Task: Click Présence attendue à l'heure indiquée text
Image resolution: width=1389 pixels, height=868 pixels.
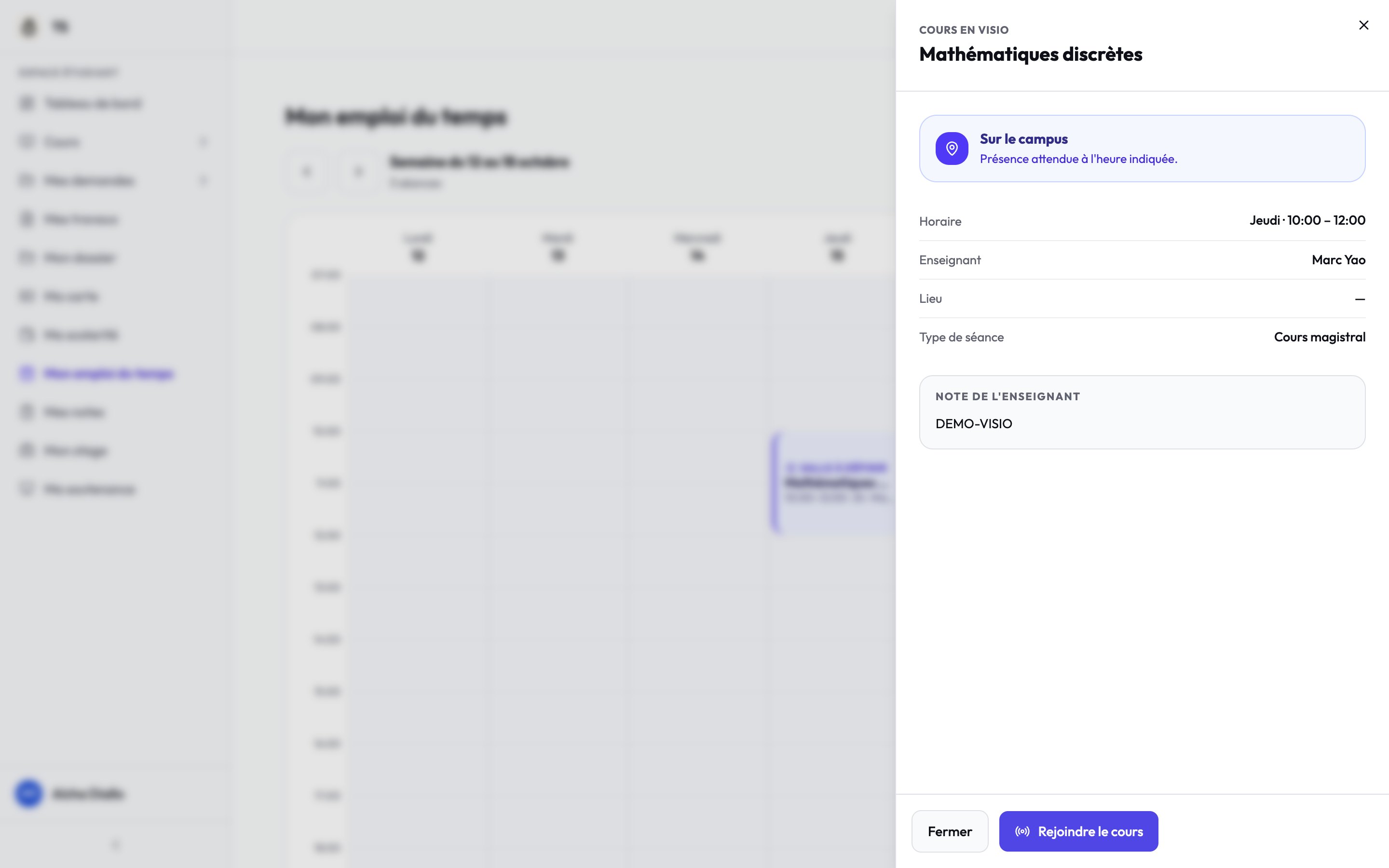Action: pyautogui.click(x=1078, y=159)
